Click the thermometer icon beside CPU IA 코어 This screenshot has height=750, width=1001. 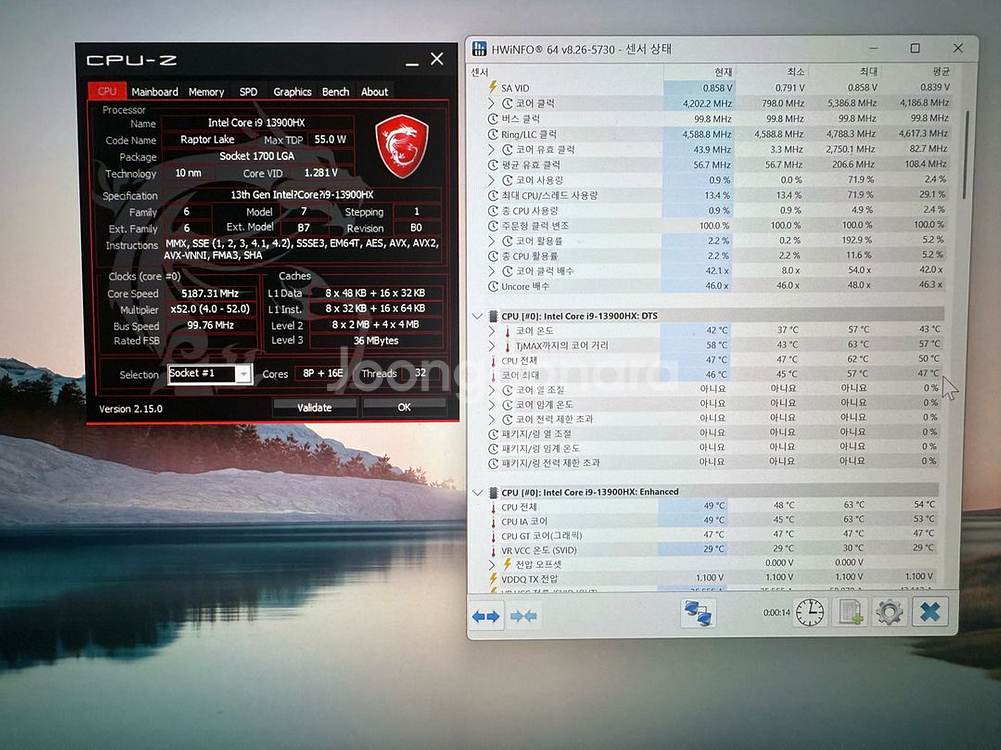493,521
